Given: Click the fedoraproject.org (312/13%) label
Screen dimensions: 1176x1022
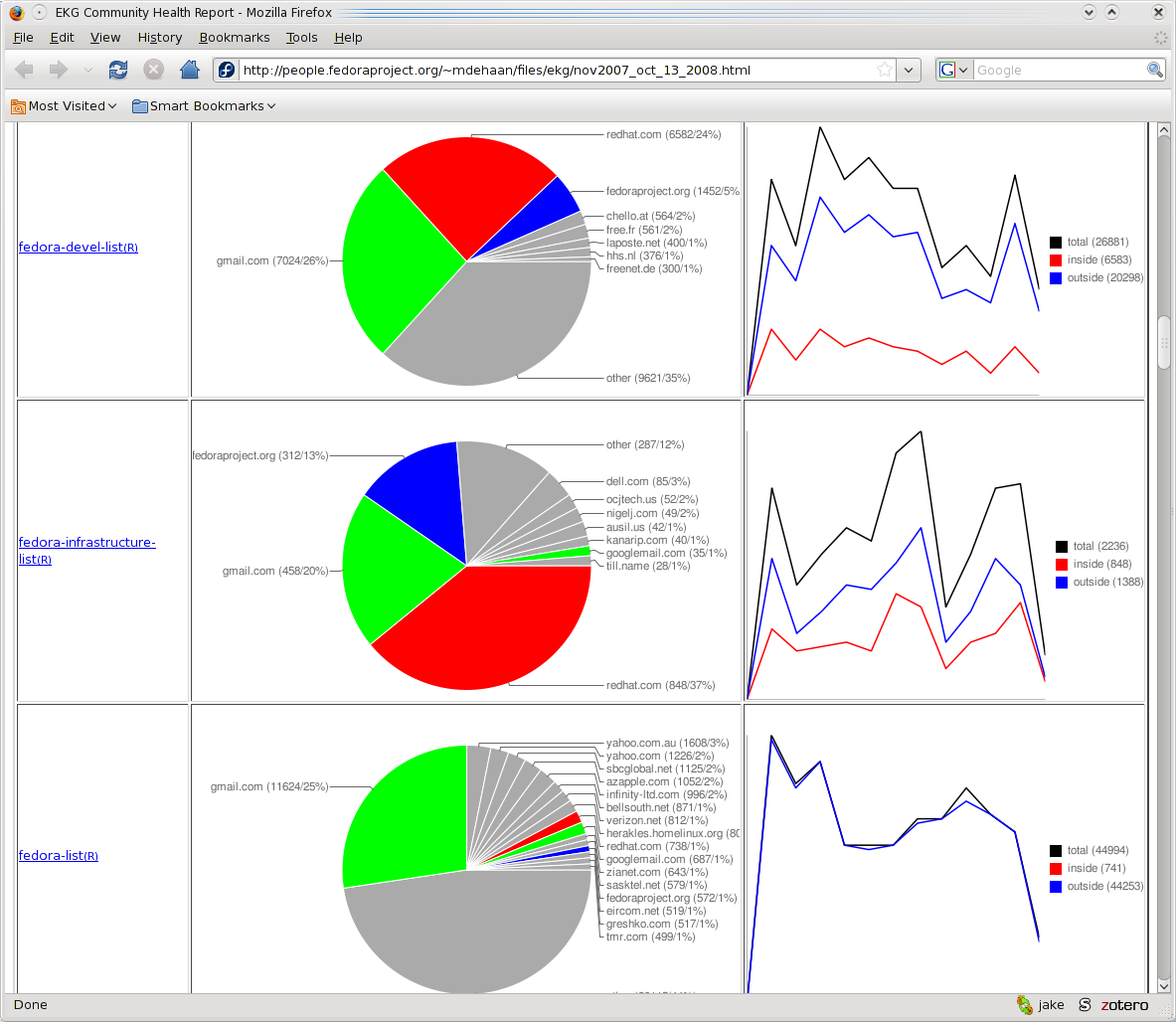Looking at the screenshot, I should pyautogui.click(x=260, y=455).
